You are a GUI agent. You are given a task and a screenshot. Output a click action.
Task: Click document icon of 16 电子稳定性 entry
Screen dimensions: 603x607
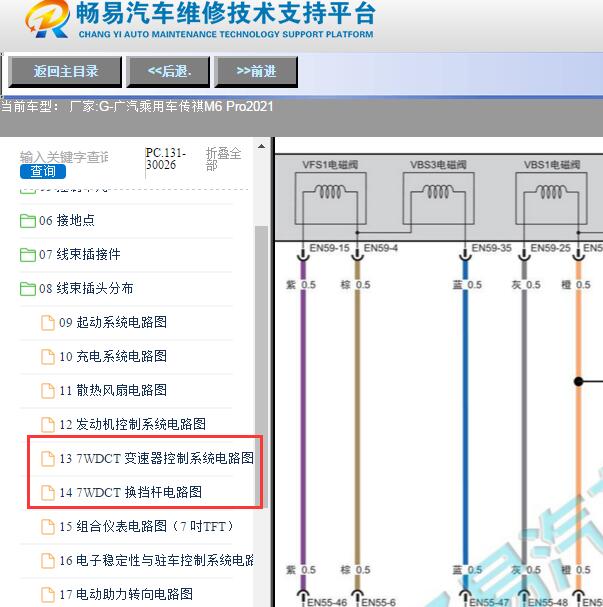pyautogui.click(x=48, y=561)
